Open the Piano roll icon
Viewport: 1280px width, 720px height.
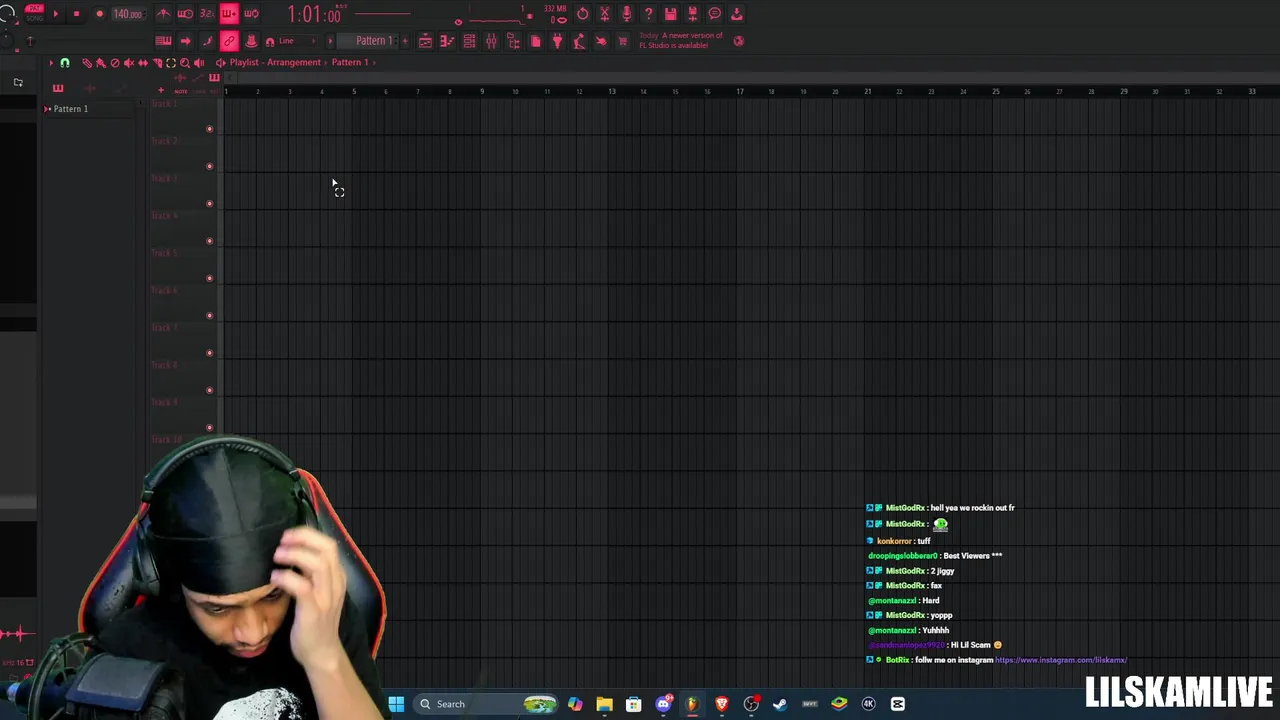tap(447, 41)
